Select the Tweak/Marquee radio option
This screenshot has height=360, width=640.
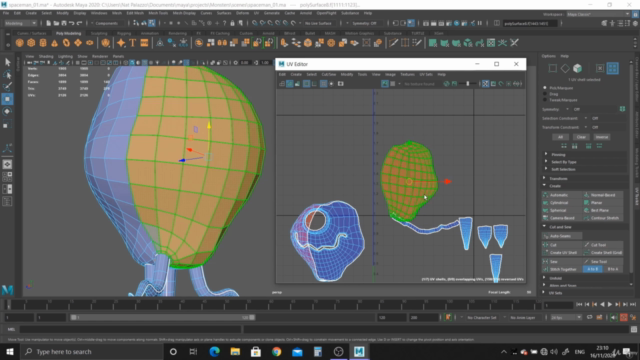click(545, 100)
